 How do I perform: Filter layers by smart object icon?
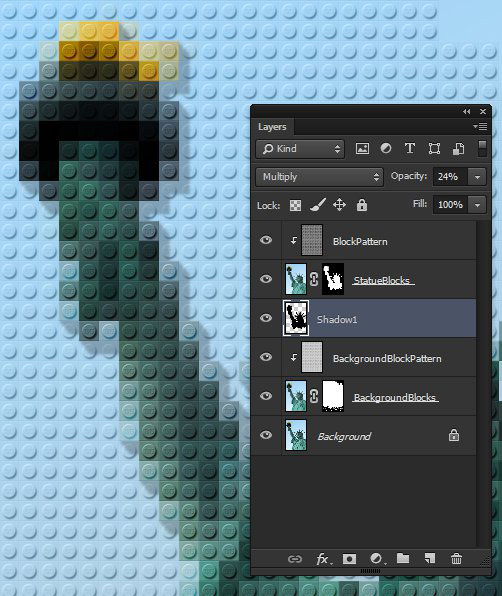[x=458, y=149]
